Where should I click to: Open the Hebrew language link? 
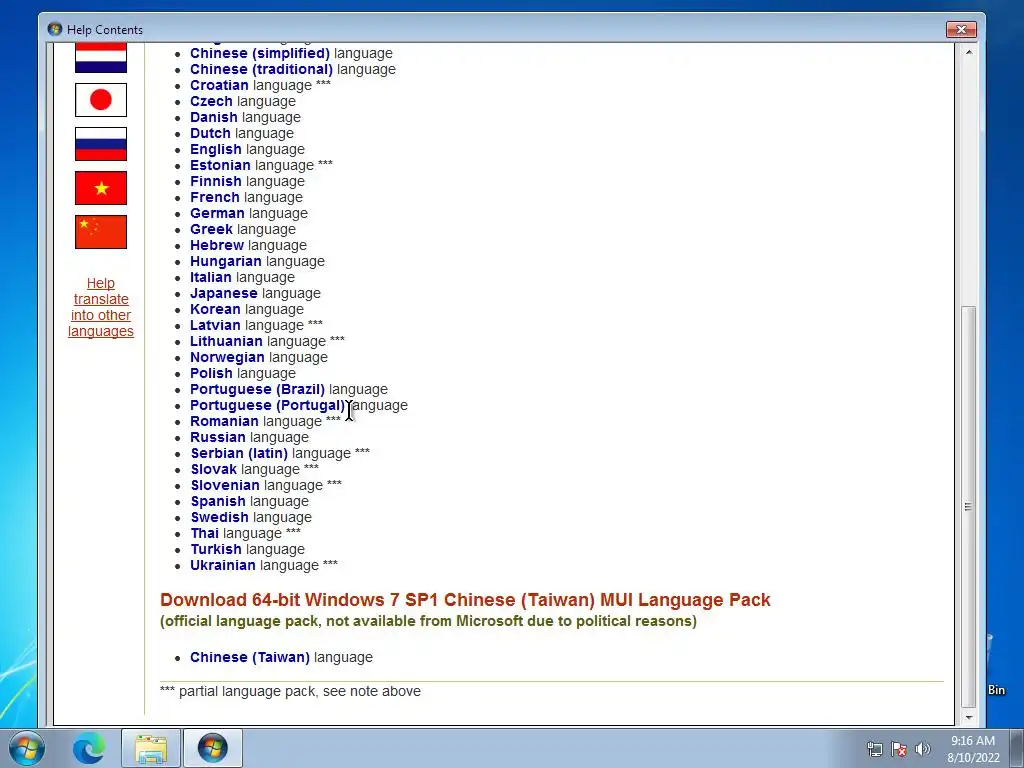point(217,245)
